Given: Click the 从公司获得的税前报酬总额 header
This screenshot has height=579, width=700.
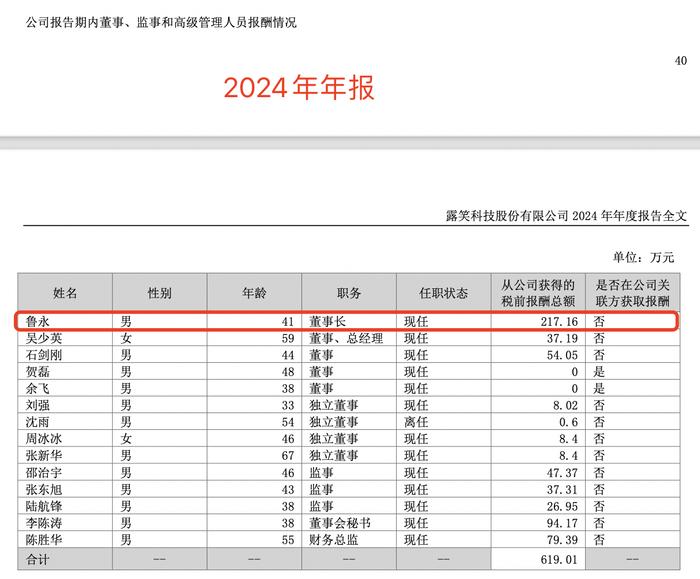Looking at the screenshot, I should [x=538, y=293].
